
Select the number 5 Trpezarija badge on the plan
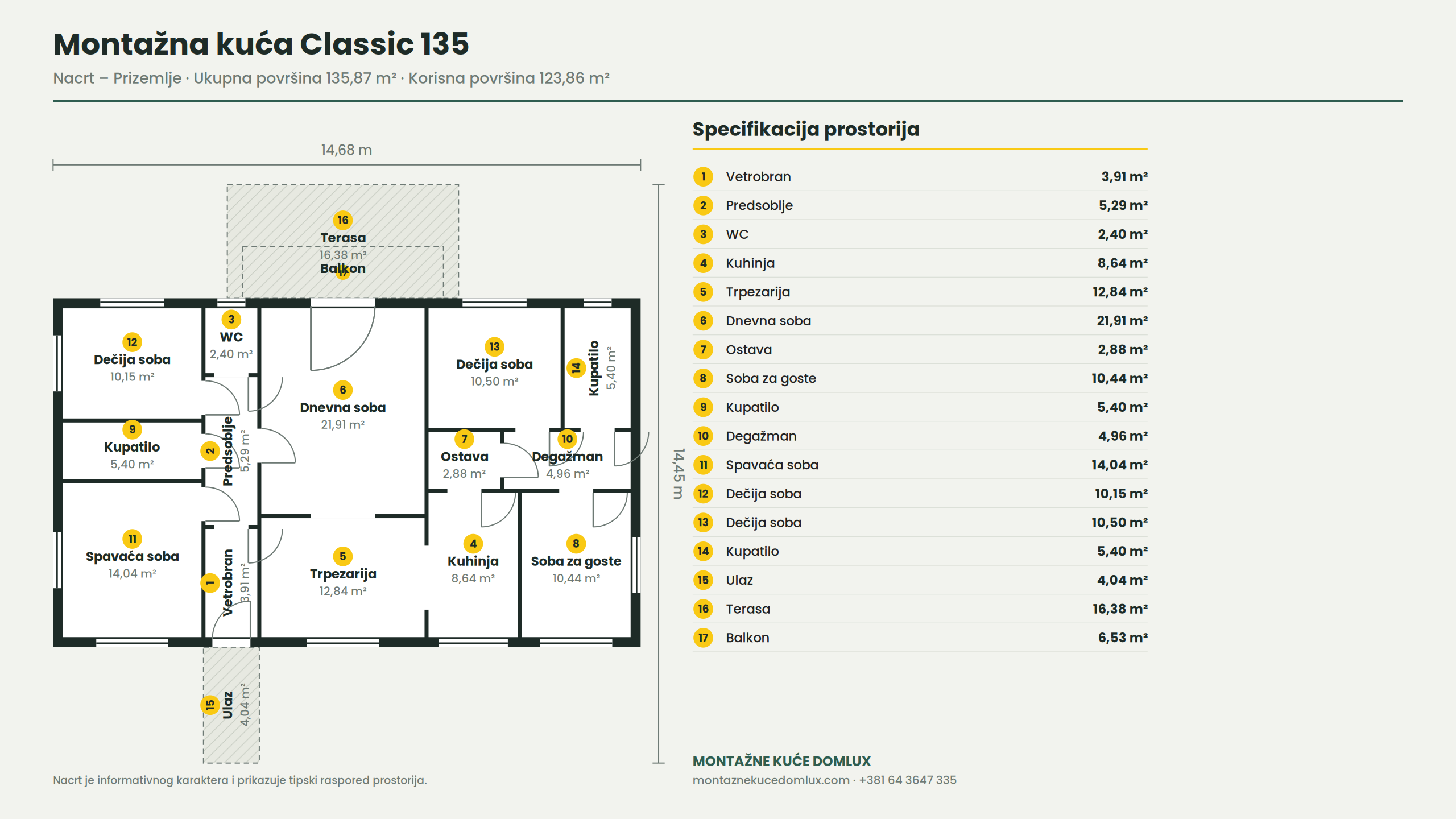342,556
